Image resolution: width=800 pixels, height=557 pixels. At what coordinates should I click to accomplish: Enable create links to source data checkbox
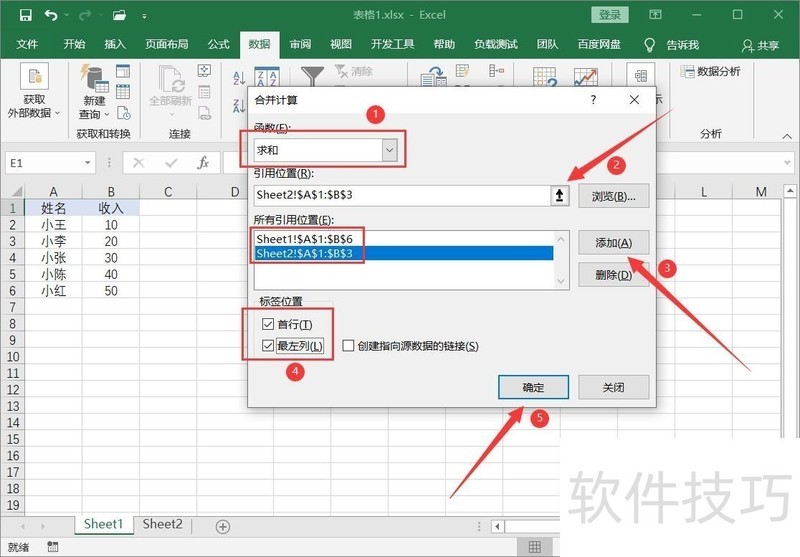point(348,346)
